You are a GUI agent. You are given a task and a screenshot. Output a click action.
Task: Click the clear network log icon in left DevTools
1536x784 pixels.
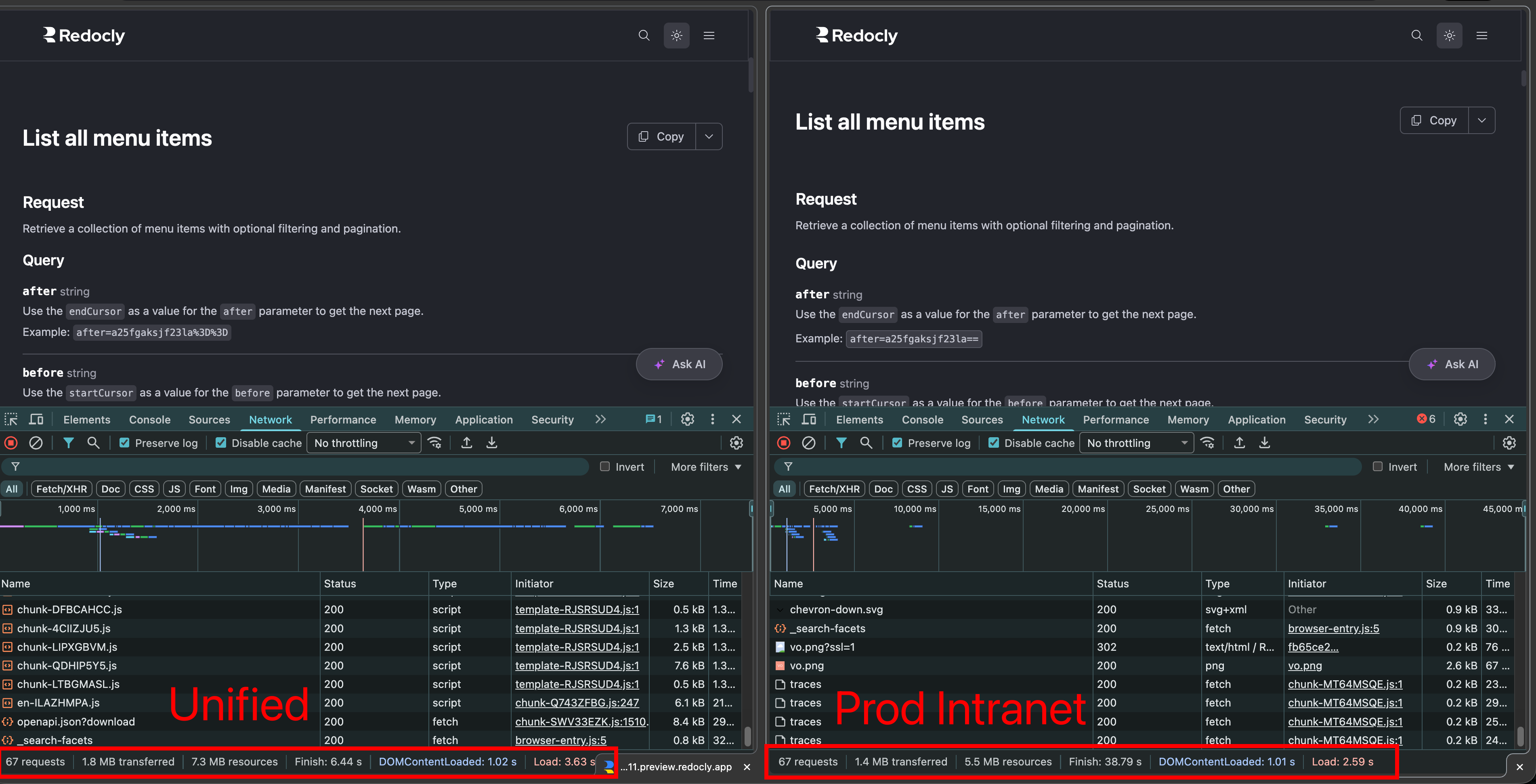coord(36,443)
